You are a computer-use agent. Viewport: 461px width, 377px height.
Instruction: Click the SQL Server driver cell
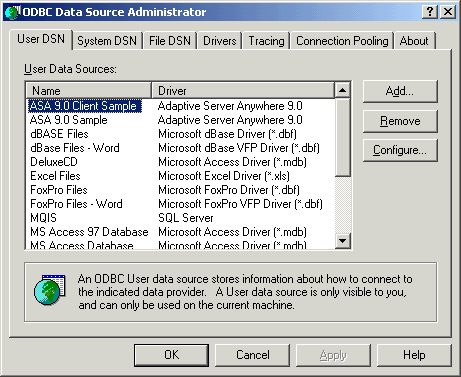186,218
